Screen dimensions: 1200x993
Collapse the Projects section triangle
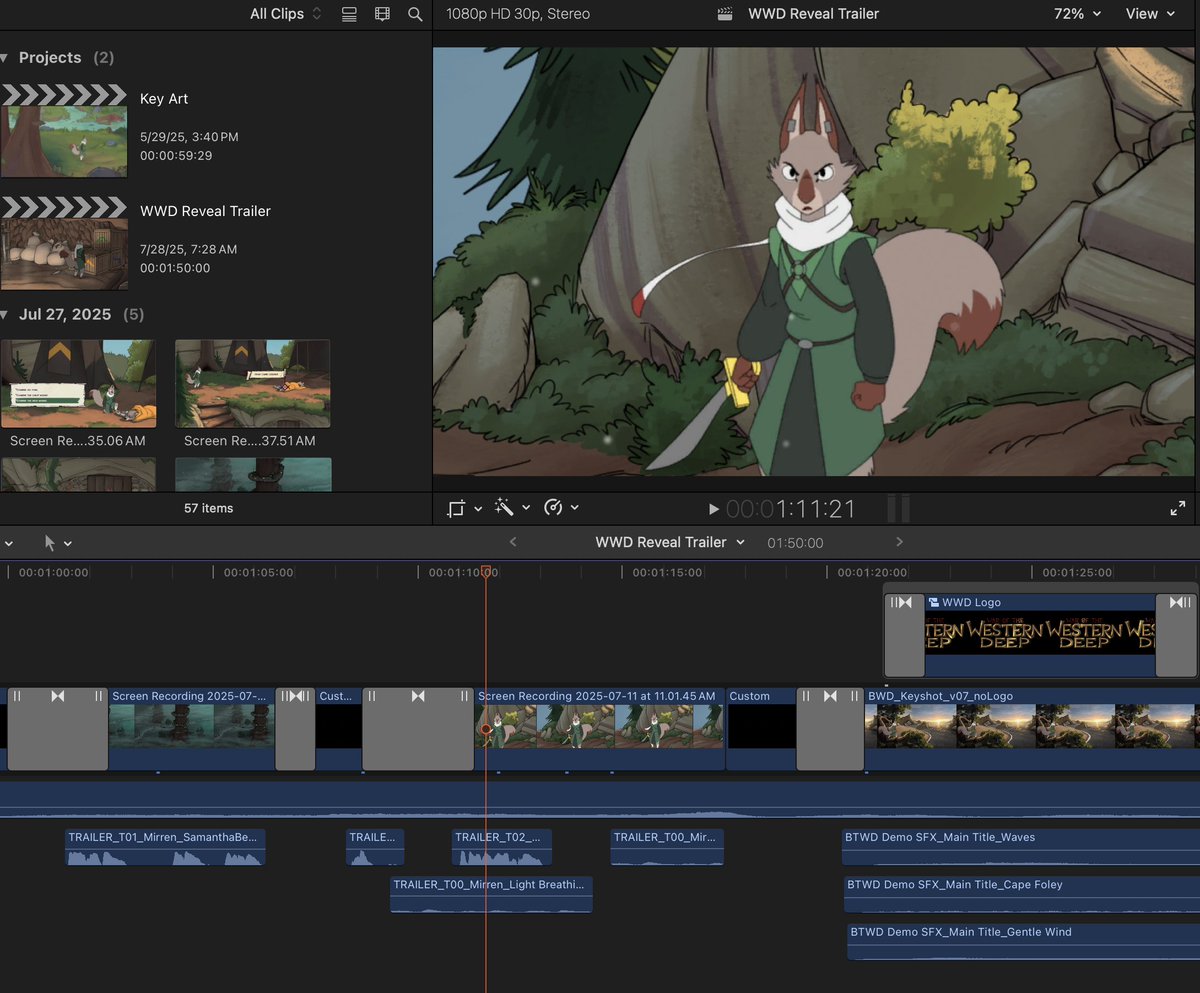click(5, 58)
